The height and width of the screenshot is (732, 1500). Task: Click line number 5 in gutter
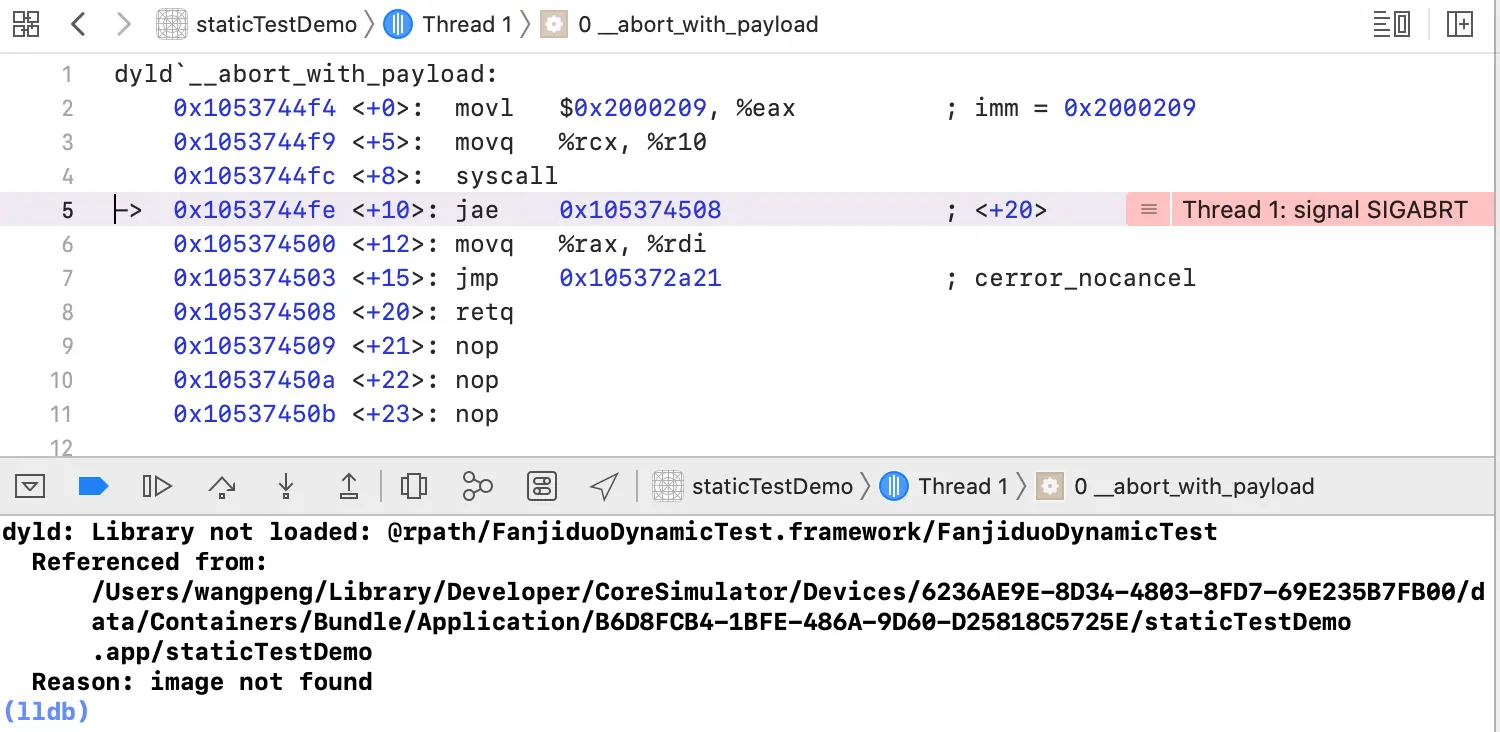point(67,210)
